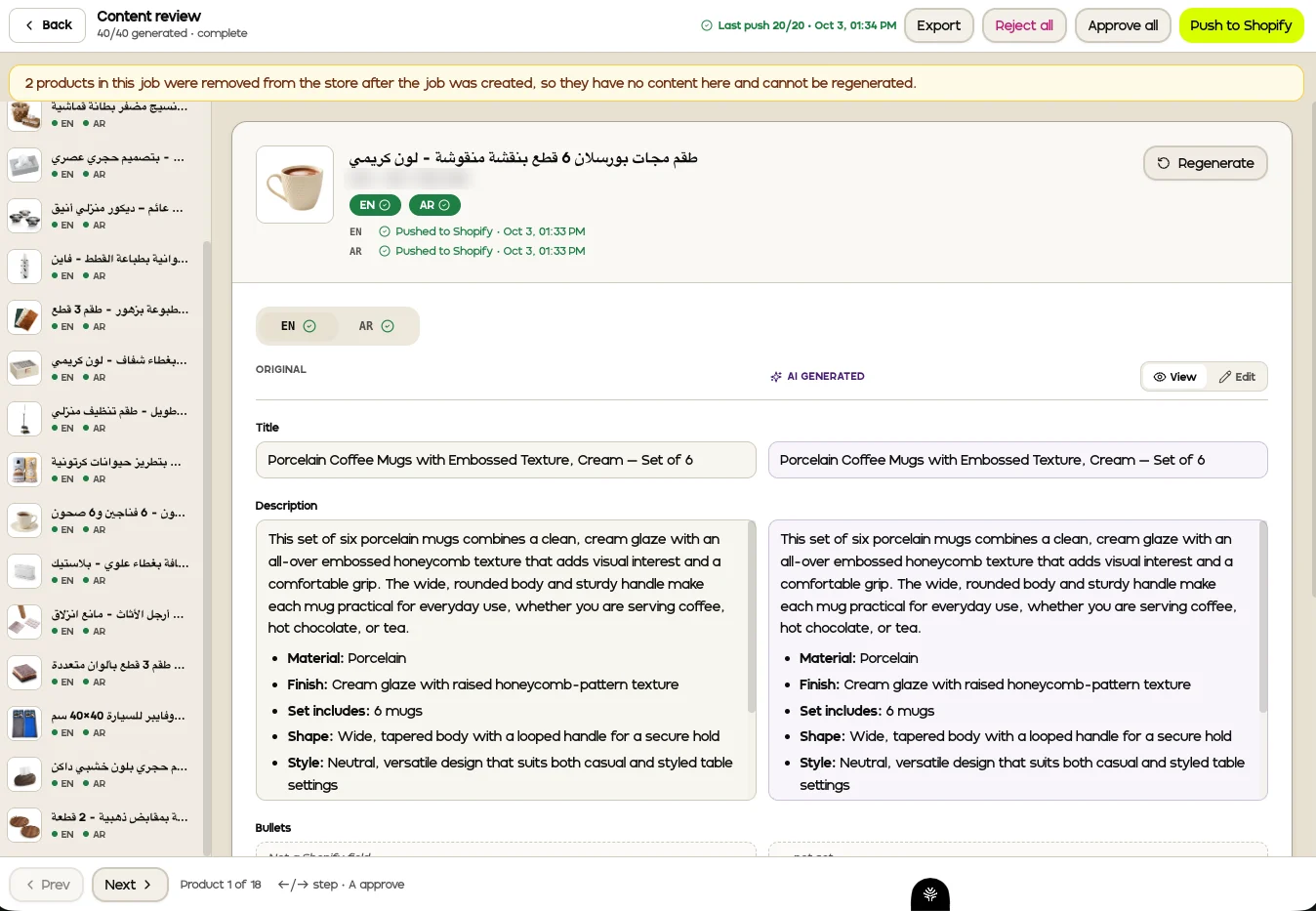Approve all generated content
1316x911 pixels.
pos(1123,25)
